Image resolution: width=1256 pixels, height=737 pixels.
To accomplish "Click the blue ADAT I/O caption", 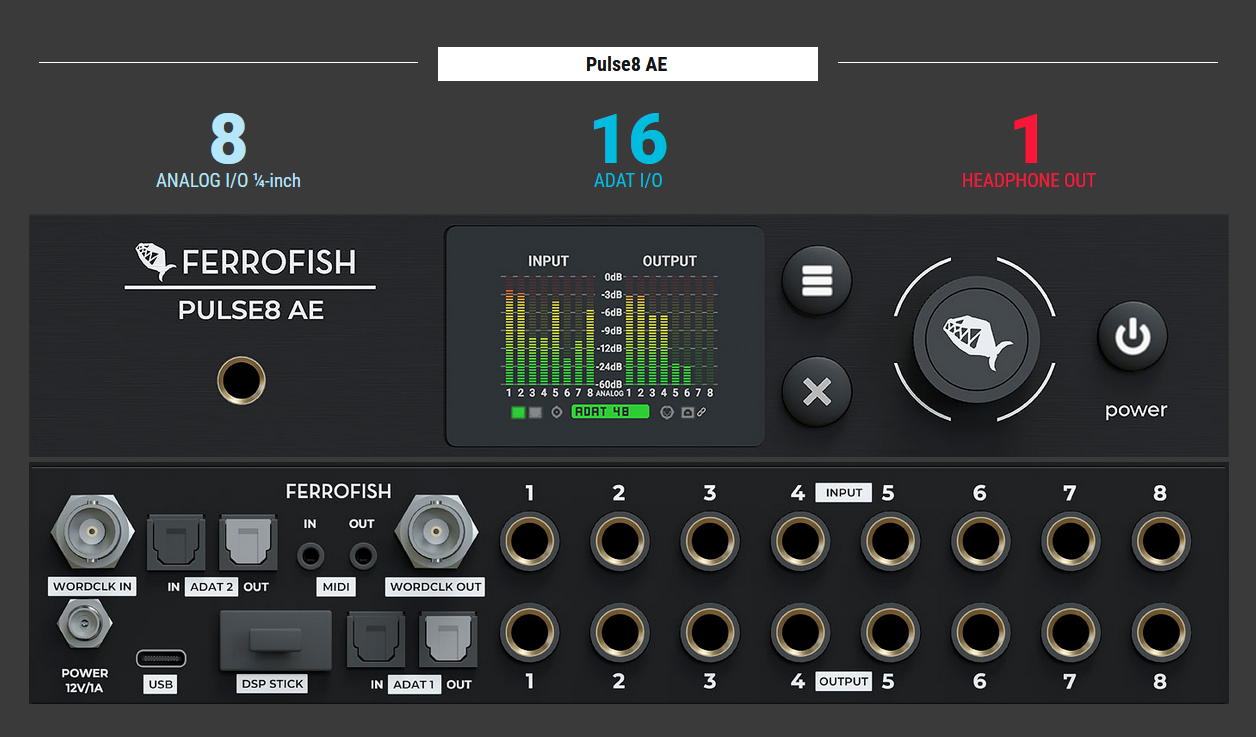I will click(628, 181).
